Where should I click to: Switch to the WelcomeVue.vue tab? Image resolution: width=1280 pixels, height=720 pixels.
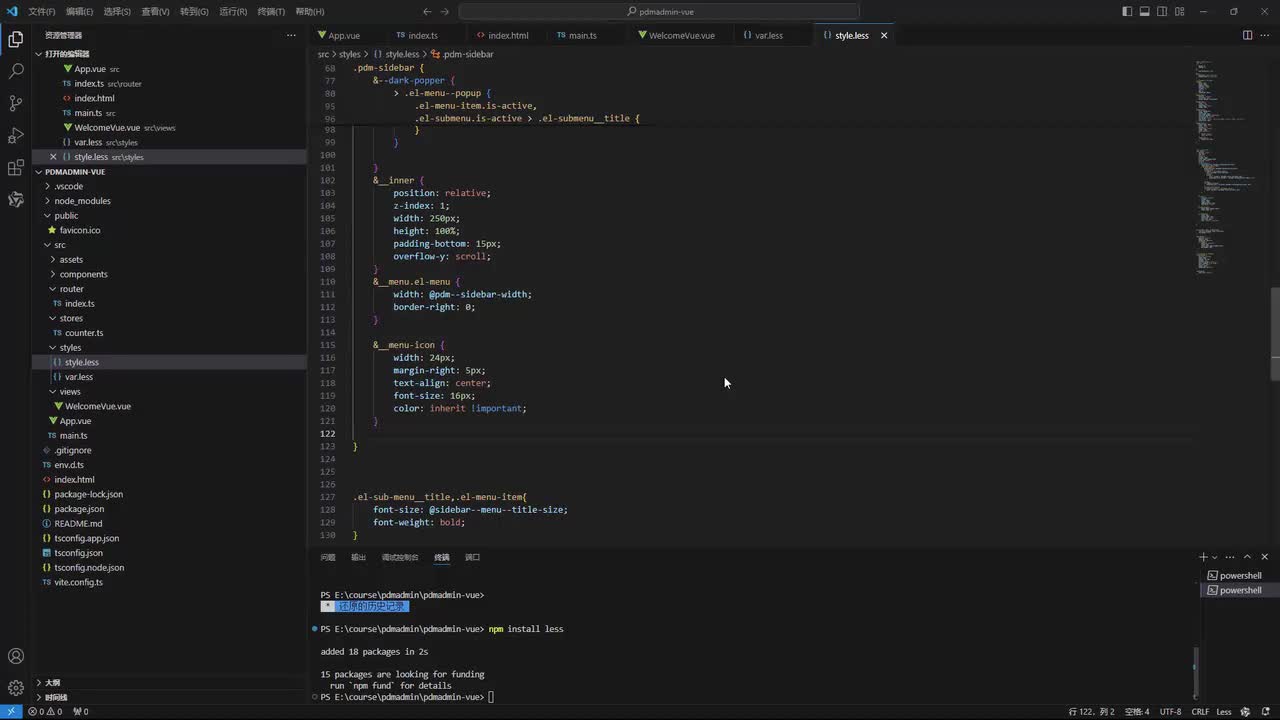click(681, 35)
